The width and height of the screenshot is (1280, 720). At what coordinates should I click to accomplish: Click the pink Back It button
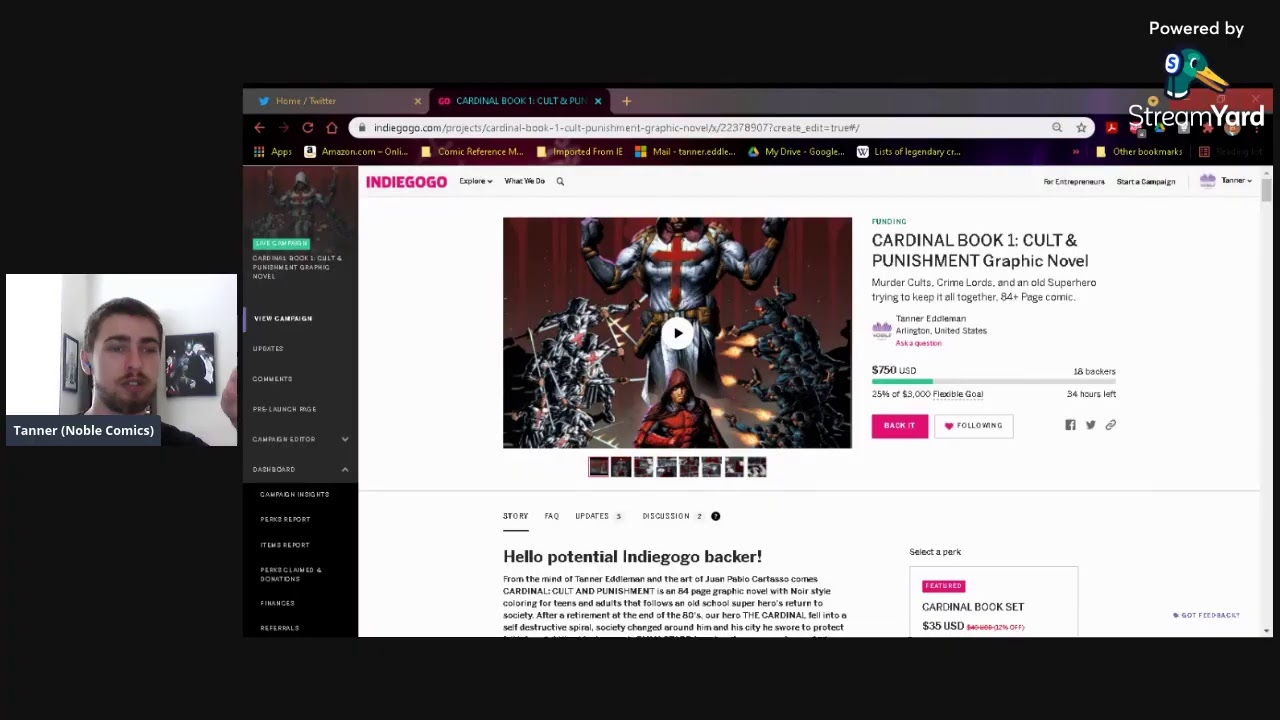coord(899,425)
